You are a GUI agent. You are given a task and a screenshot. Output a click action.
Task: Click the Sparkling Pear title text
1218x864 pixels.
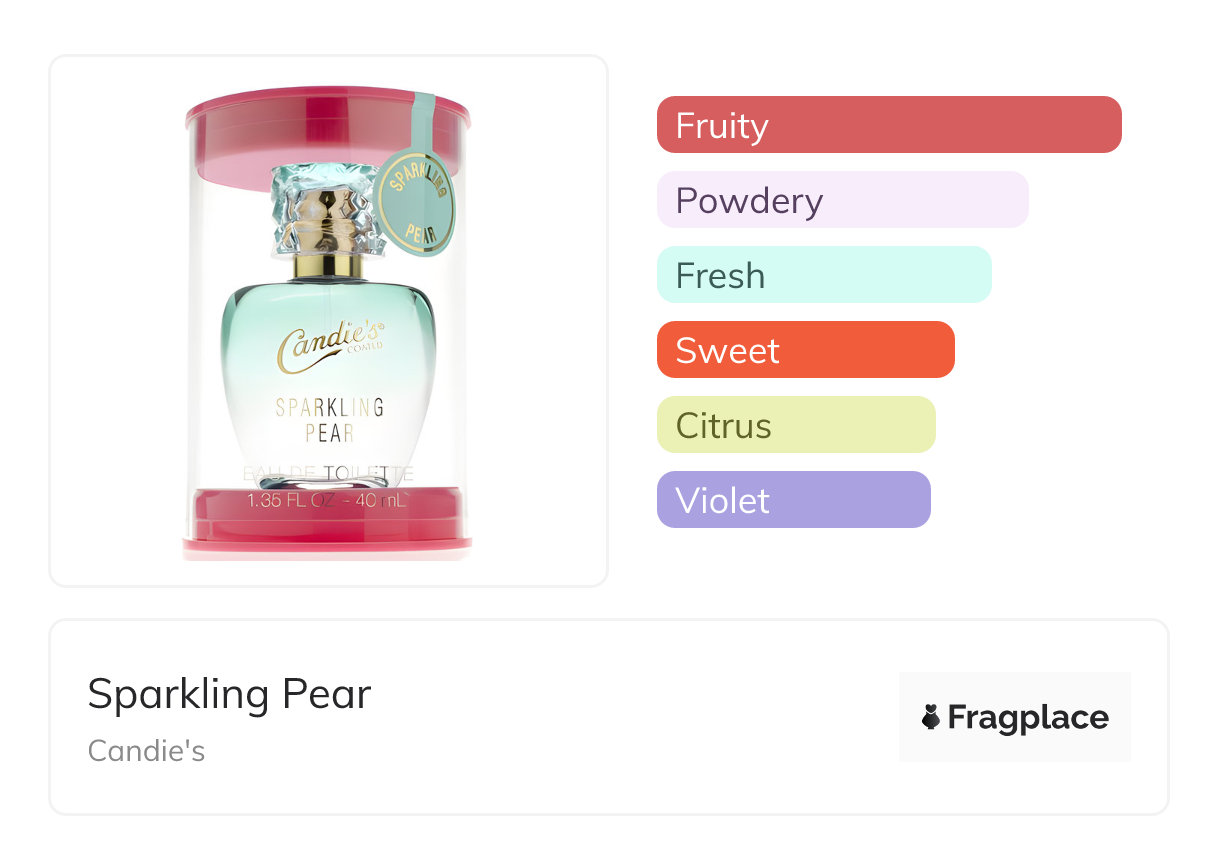tap(229, 694)
